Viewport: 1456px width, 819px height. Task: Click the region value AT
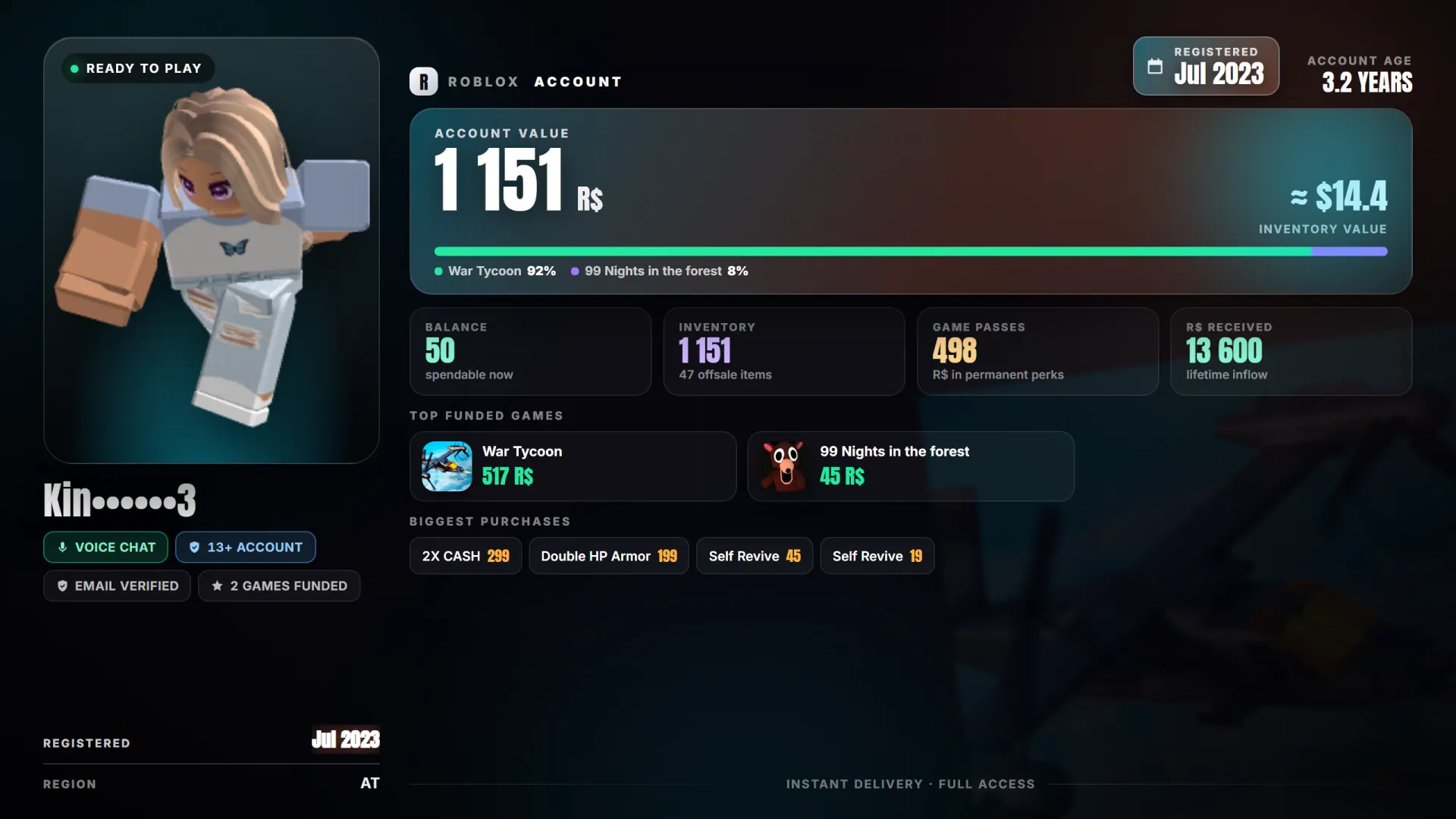(x=369, y=783)
